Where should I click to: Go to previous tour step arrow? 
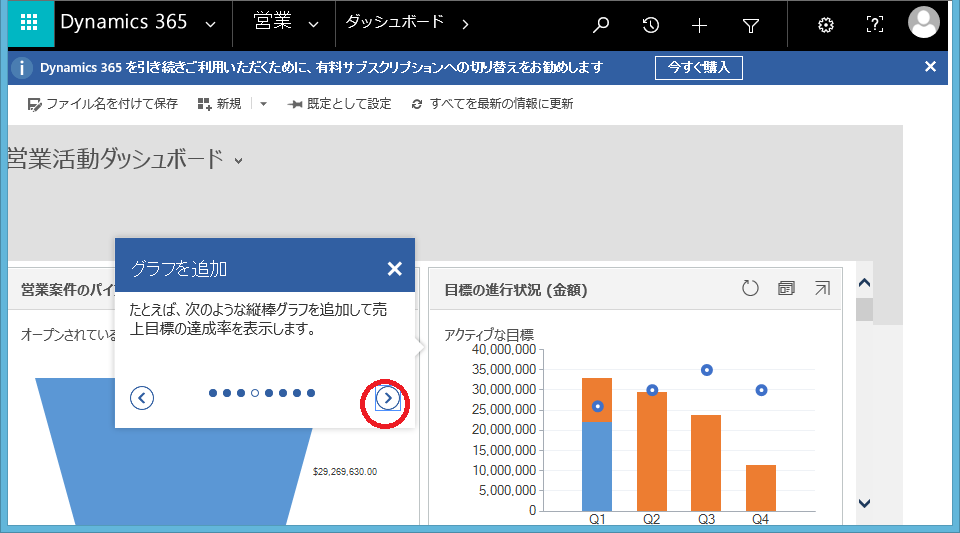(x=142, y=398)
